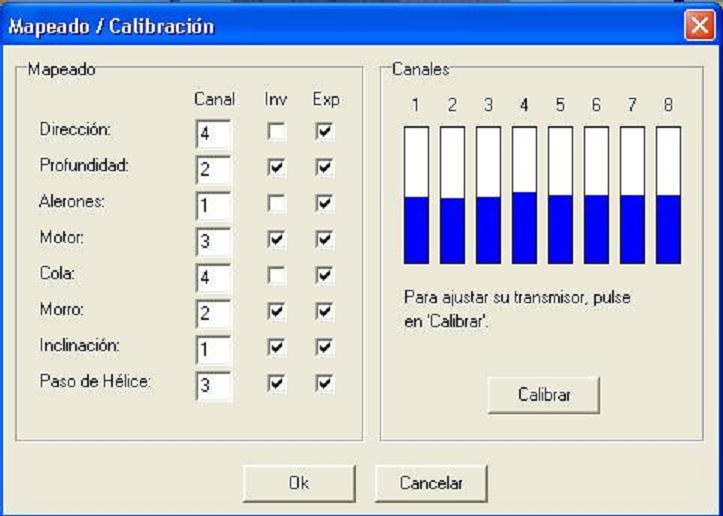Uncheck Exp checkbox for Morro
The height and width of the screenshot is (516, 723).
pos(324,311)
